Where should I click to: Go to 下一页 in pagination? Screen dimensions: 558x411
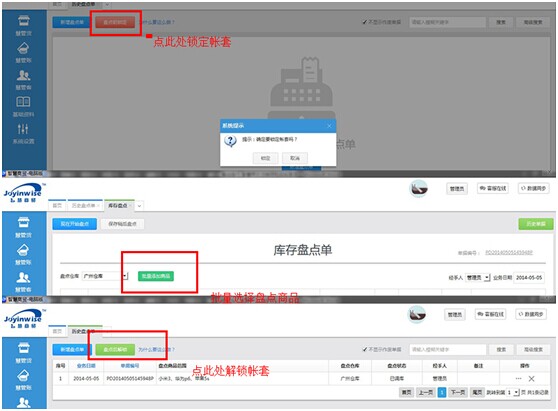458,392
